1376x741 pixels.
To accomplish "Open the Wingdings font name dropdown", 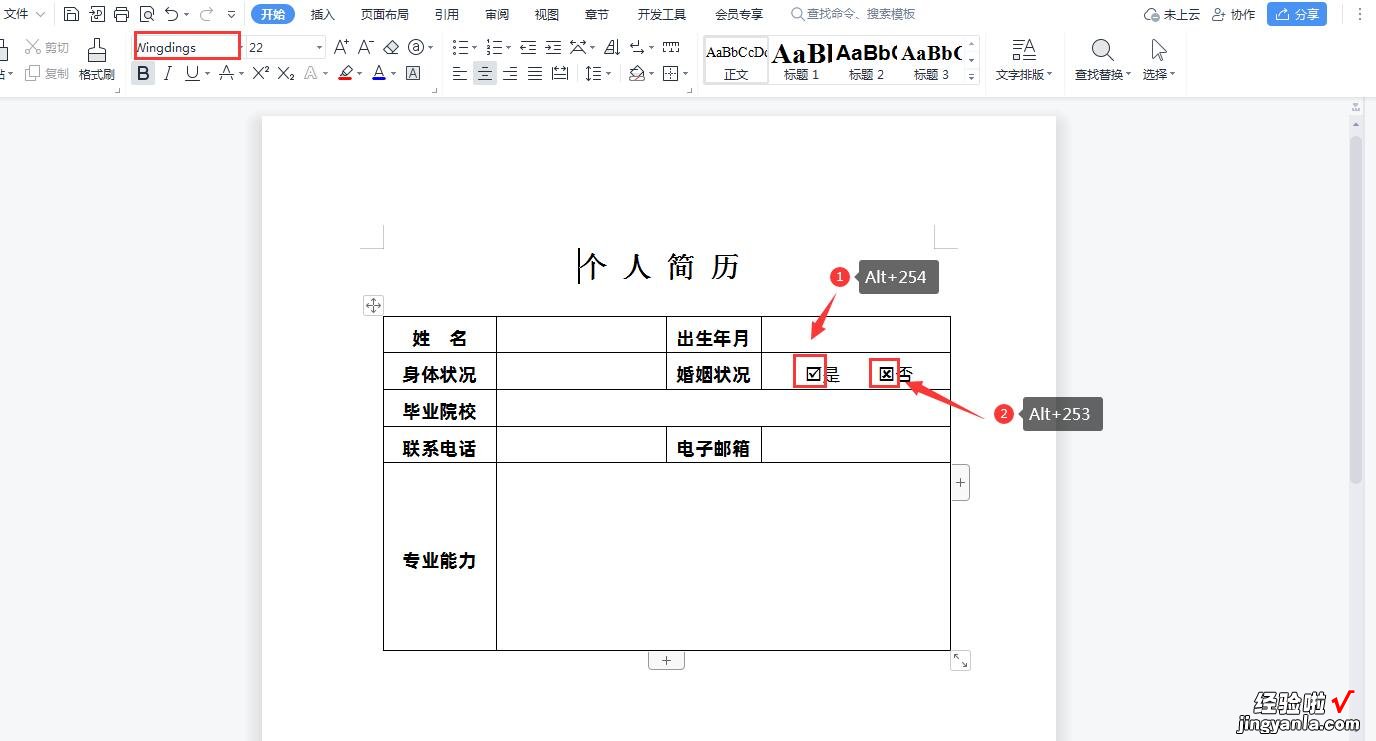I will (x=241, y=47).
